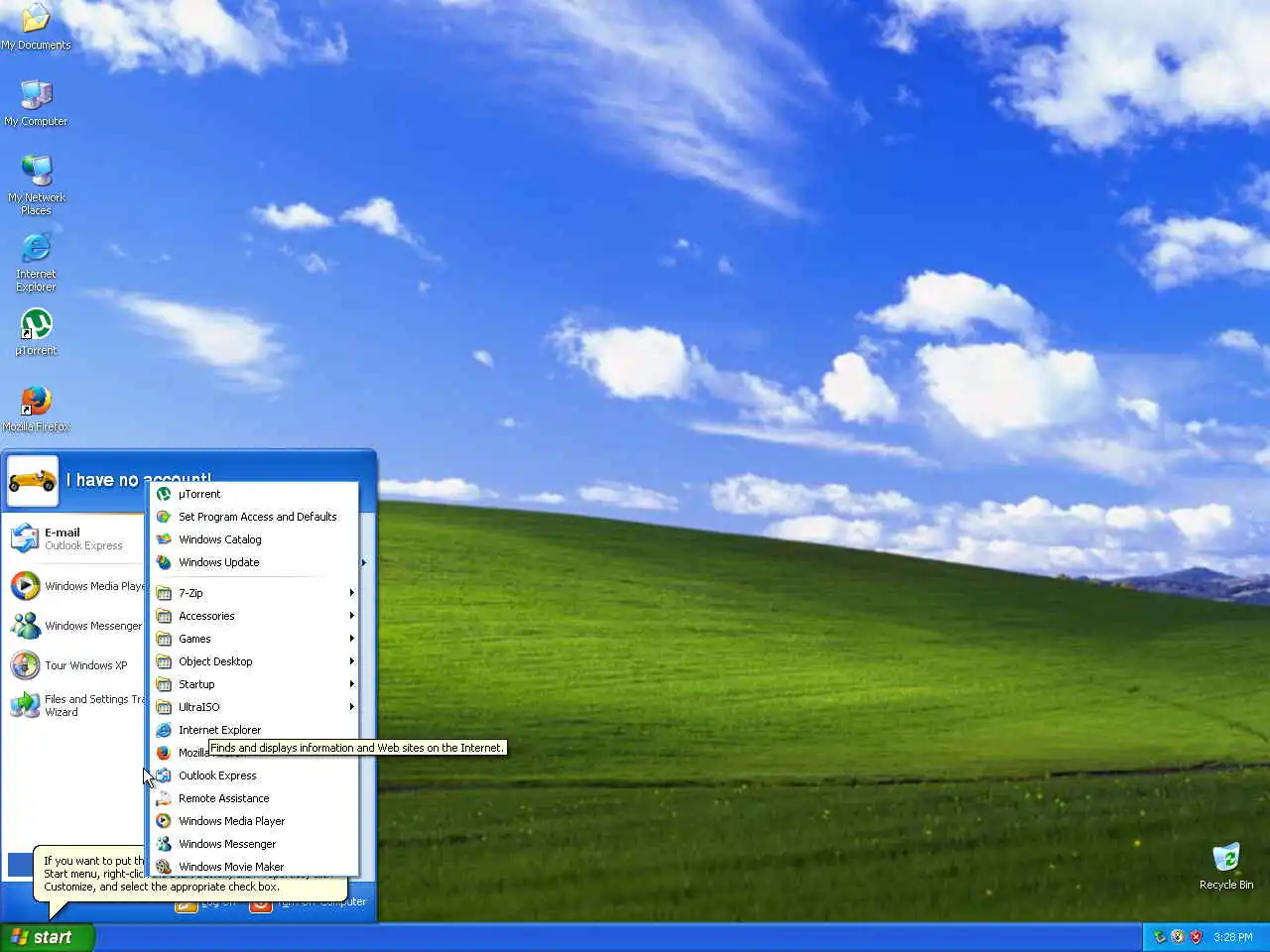The height and width of the screenshot is (952, 1270).
Task: Open Windows Catalog
Action: click(x=253, y=539)
